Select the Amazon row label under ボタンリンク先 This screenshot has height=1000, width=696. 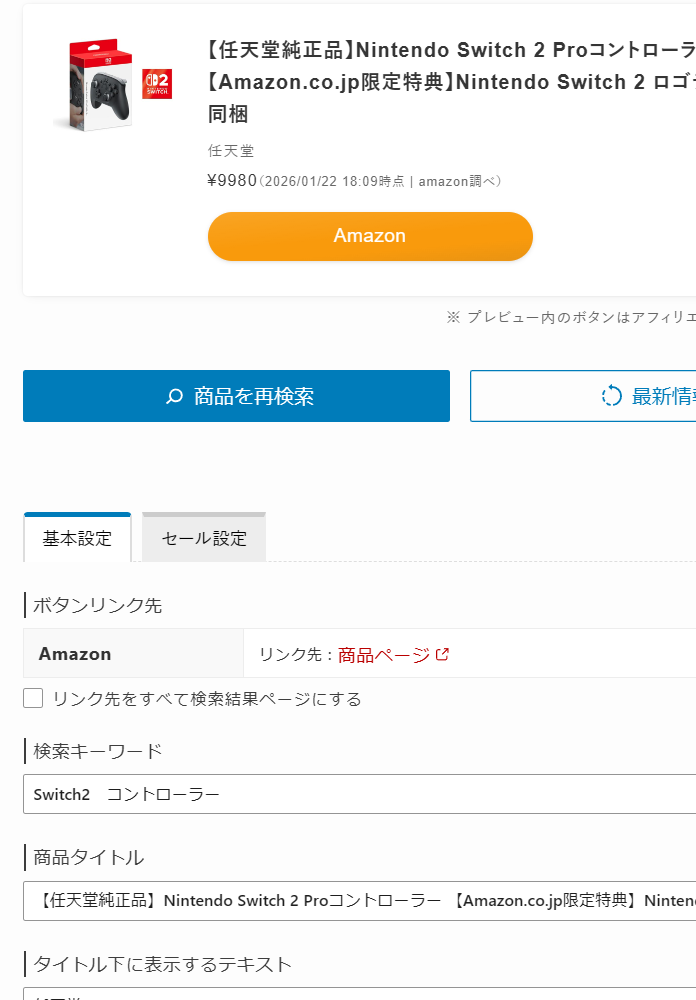point(75,654)
